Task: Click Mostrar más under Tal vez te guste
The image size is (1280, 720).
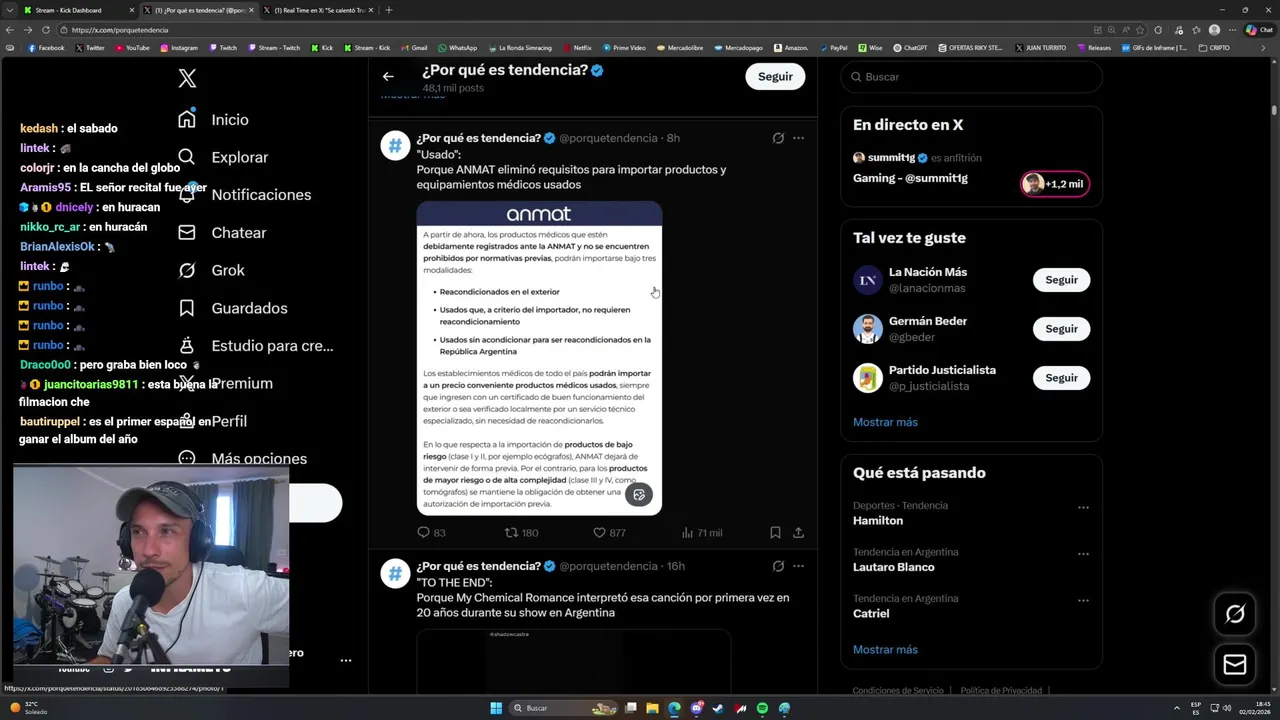Action: point(885,422)
